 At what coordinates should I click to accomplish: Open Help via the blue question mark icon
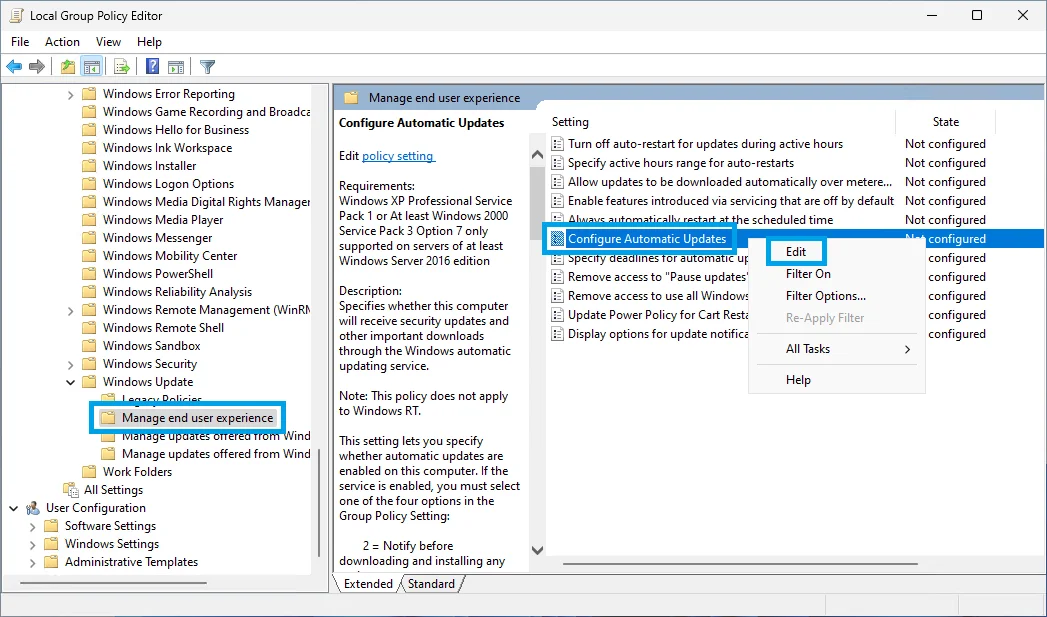(152, 67)
